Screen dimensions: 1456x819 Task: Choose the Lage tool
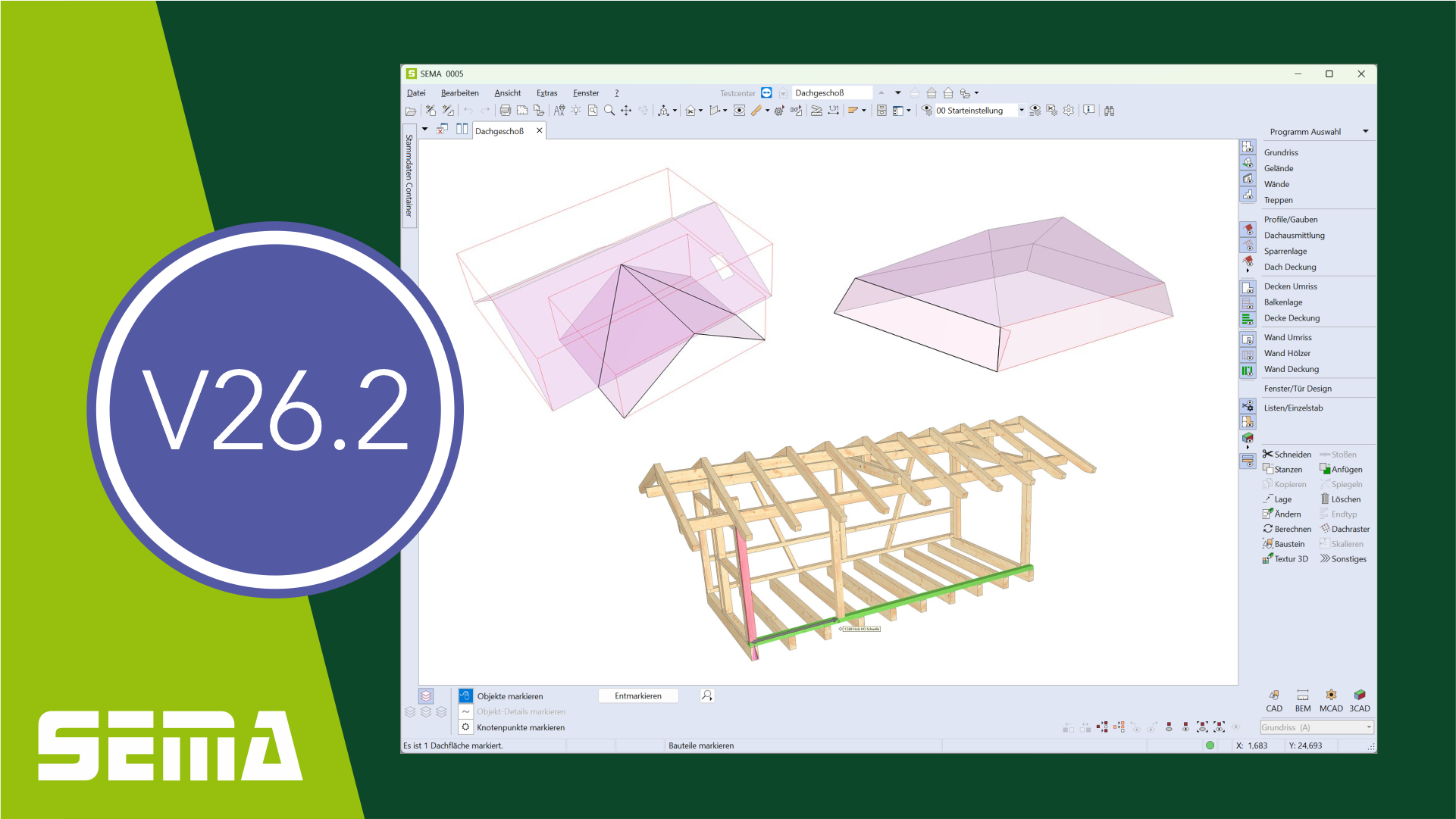coord(1277,499)
